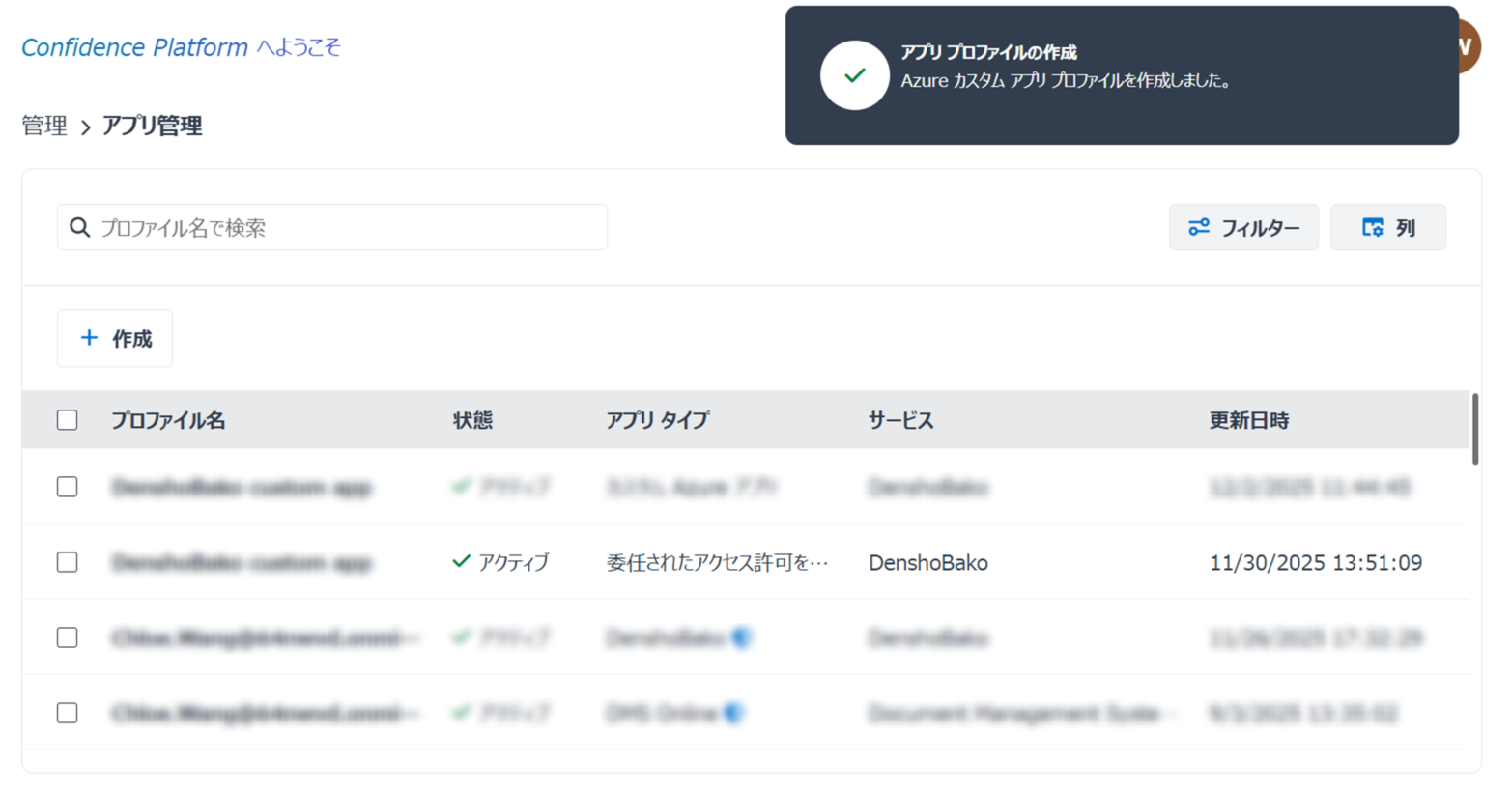The width and height of the screenshot is (1512, 792).
Task: Click the 委任されたアクセス許可を… app type cell
Action: click(718, 562)
